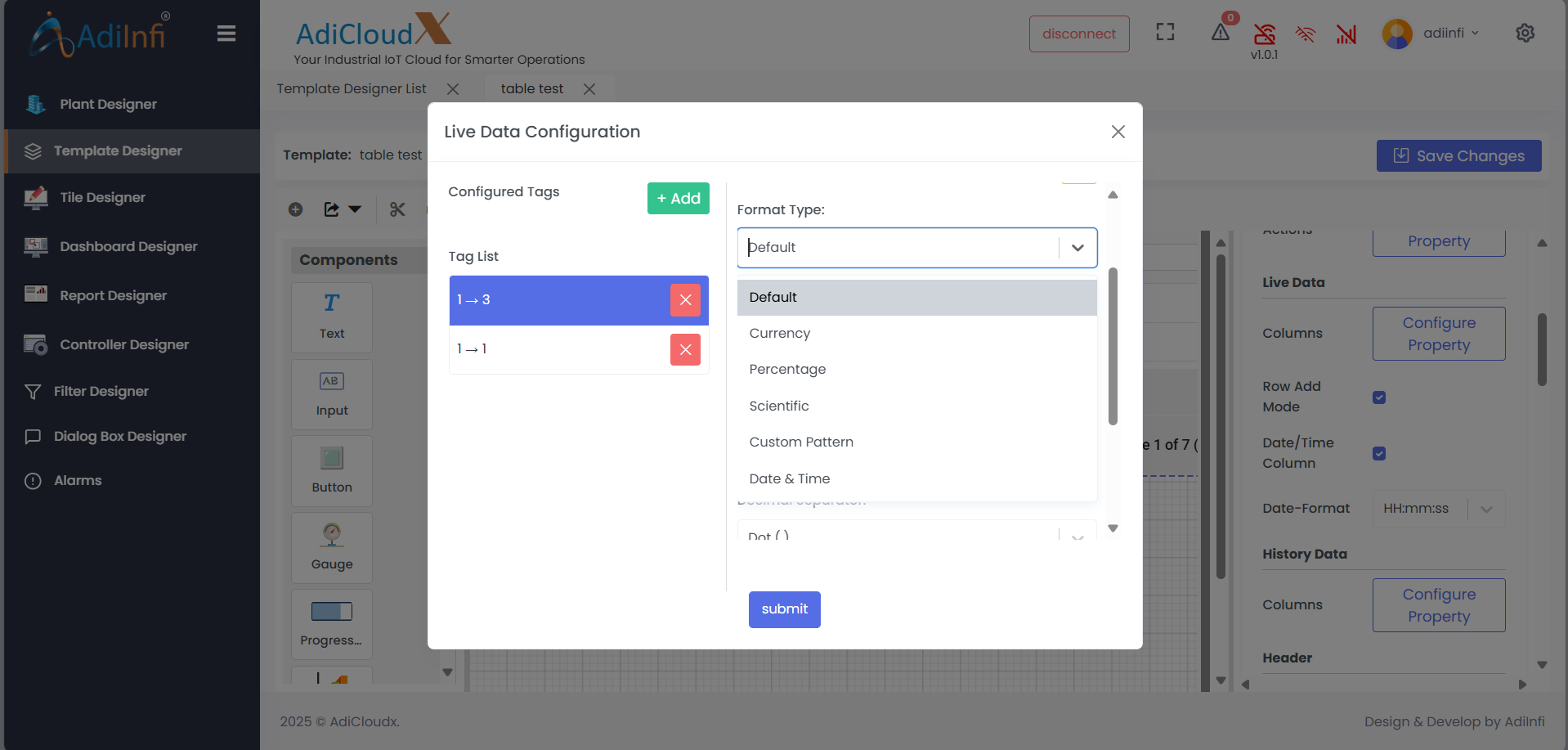Viewport: 1568px width, 750px height.
Task: Toggle the Row Add Mode checkbox
Action: [1379, 397]
